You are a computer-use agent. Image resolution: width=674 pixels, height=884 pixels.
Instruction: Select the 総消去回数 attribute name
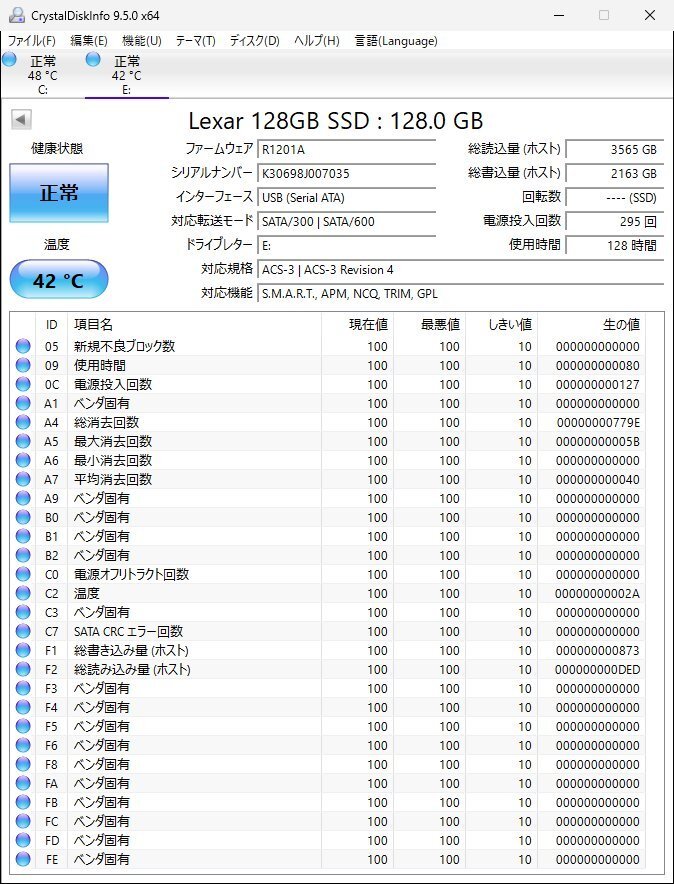[x=107, y=422]
